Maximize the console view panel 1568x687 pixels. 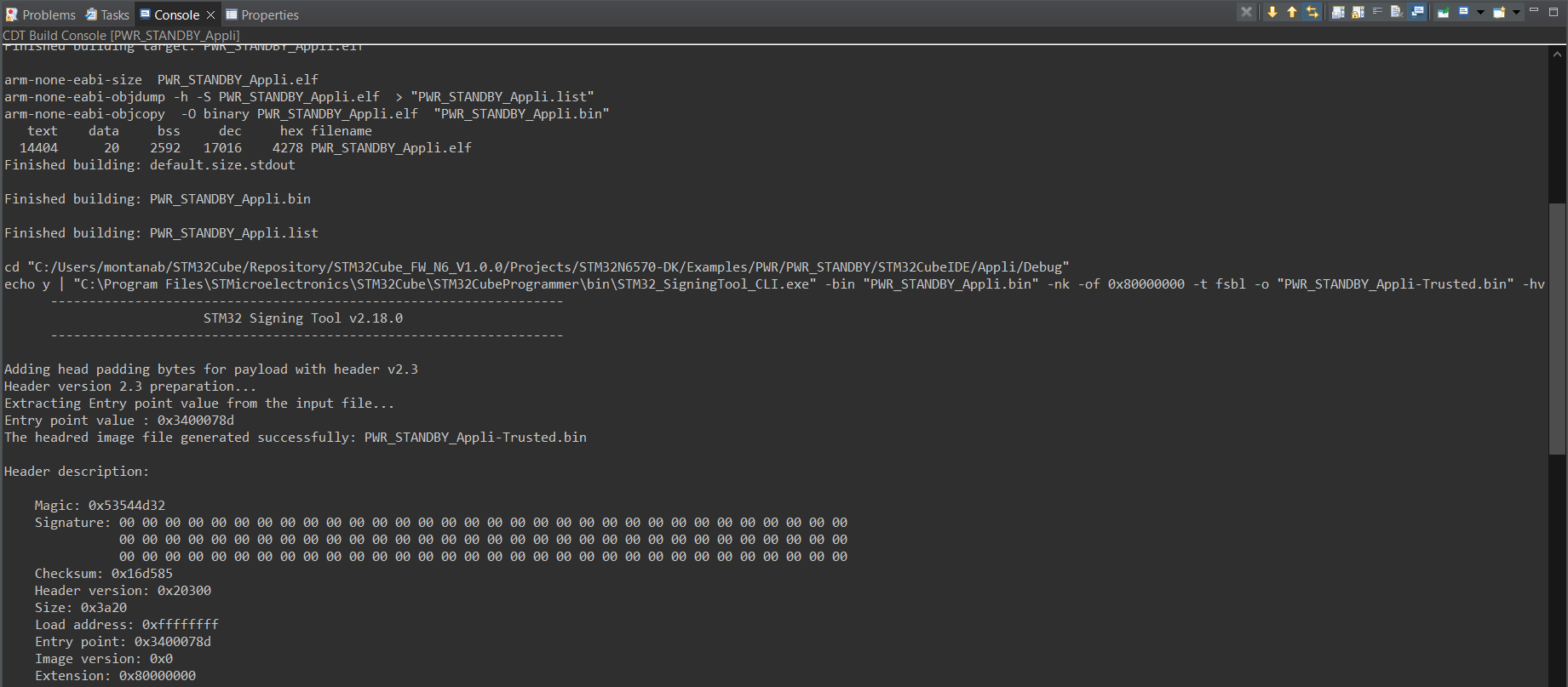[1553, 11]
